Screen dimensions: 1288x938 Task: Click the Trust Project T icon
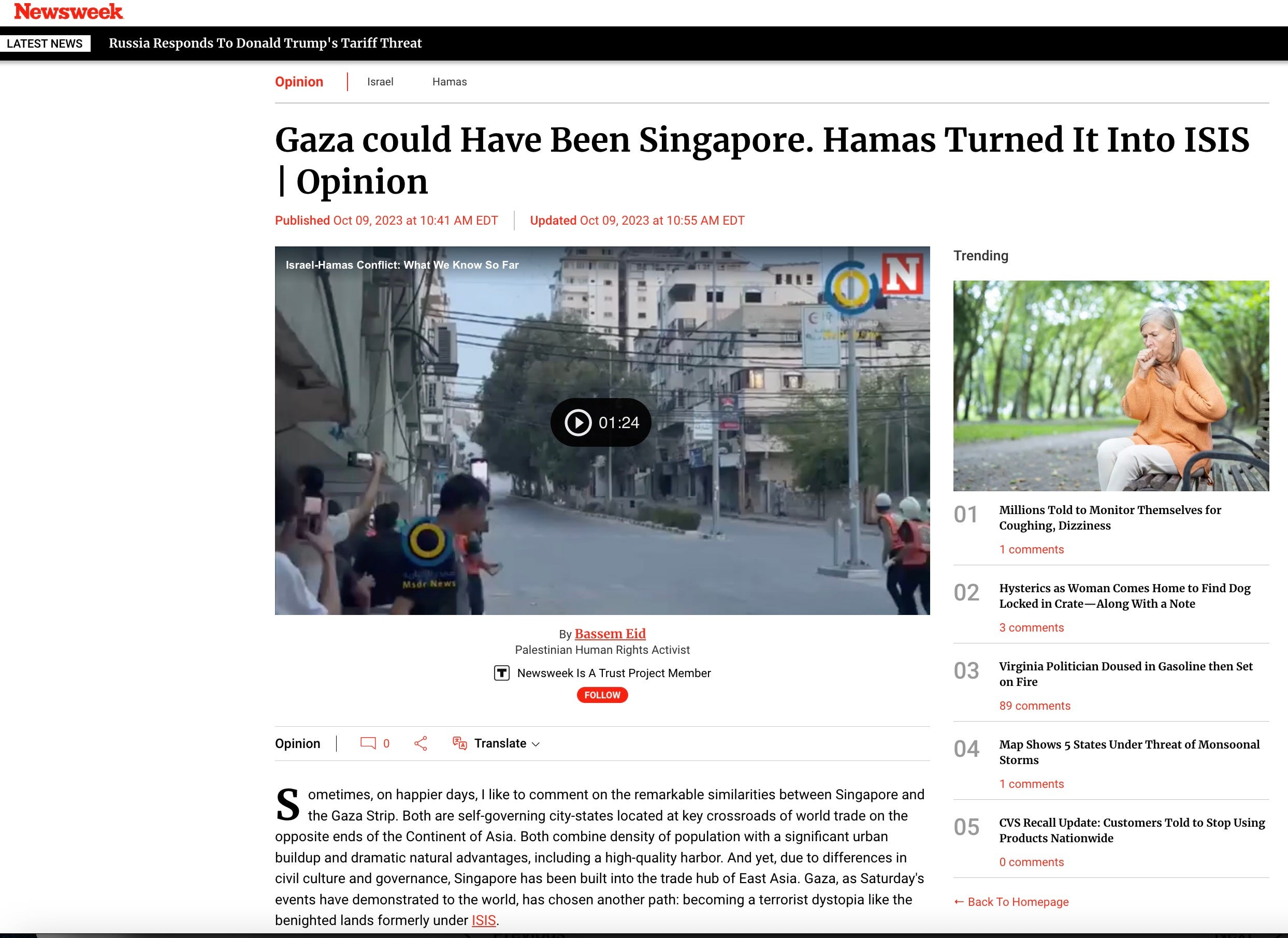point(501,673)
